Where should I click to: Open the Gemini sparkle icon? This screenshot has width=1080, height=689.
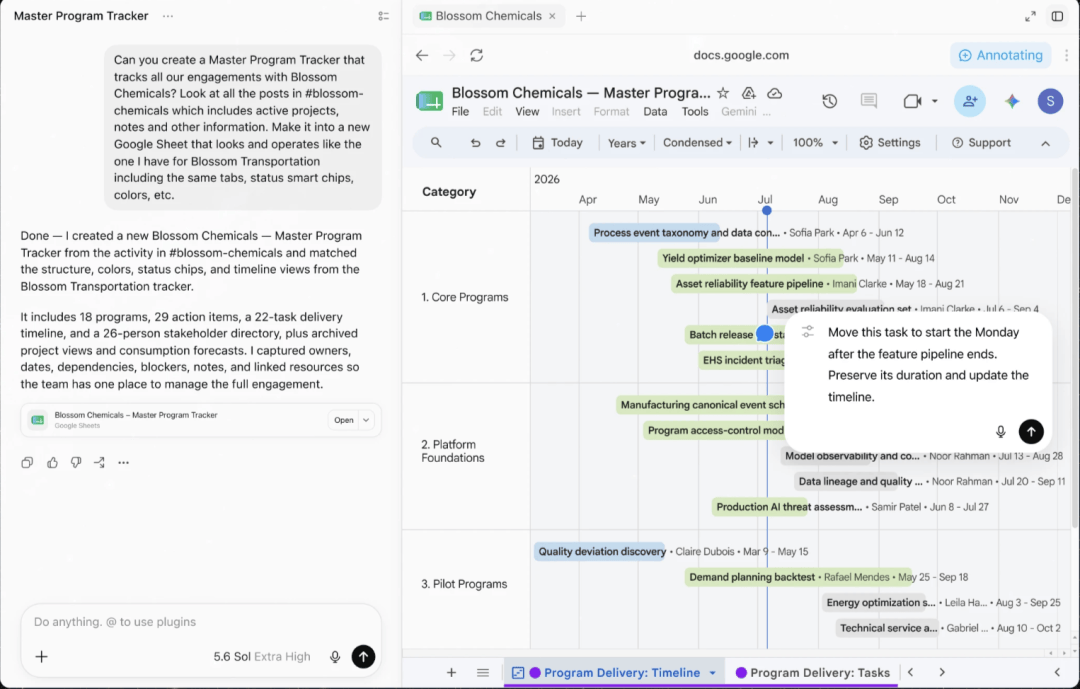(x=1012, y=101)
